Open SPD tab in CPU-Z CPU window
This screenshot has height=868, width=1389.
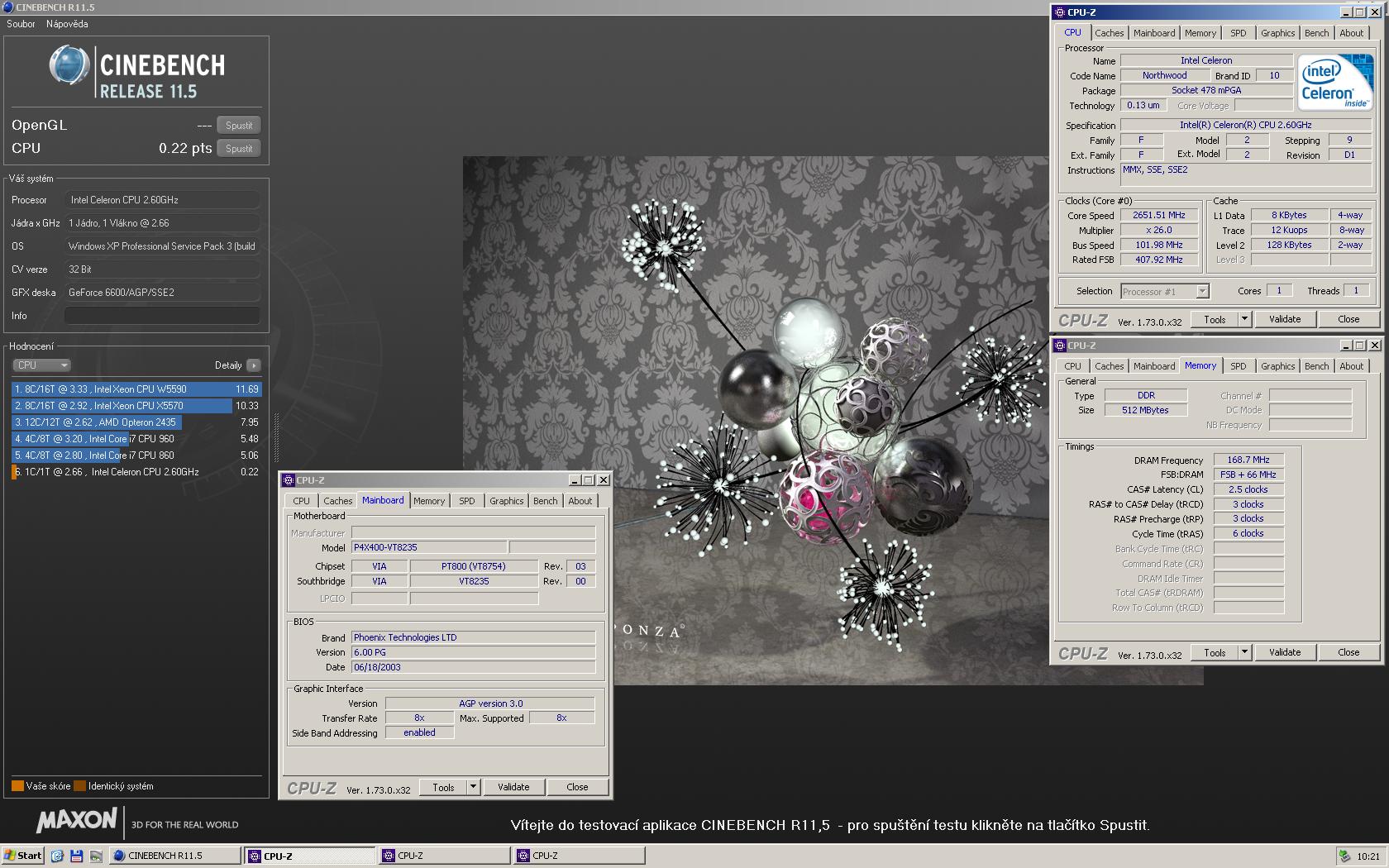pos(1238,33)
